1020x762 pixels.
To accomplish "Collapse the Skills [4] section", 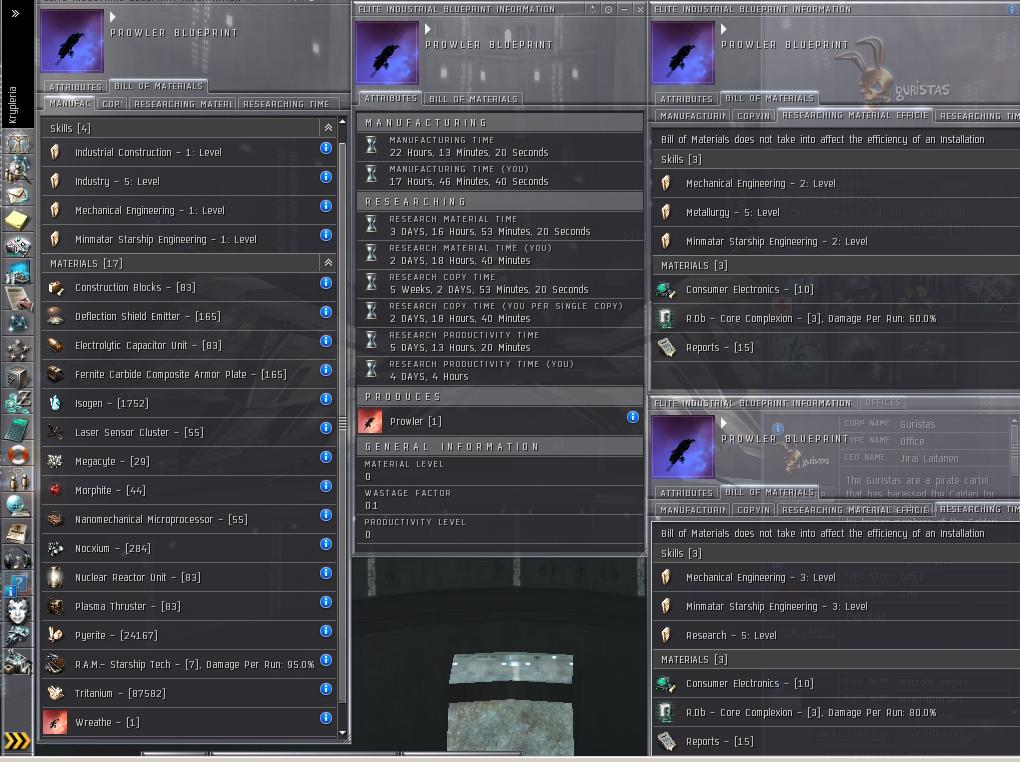I will (328, 128).
